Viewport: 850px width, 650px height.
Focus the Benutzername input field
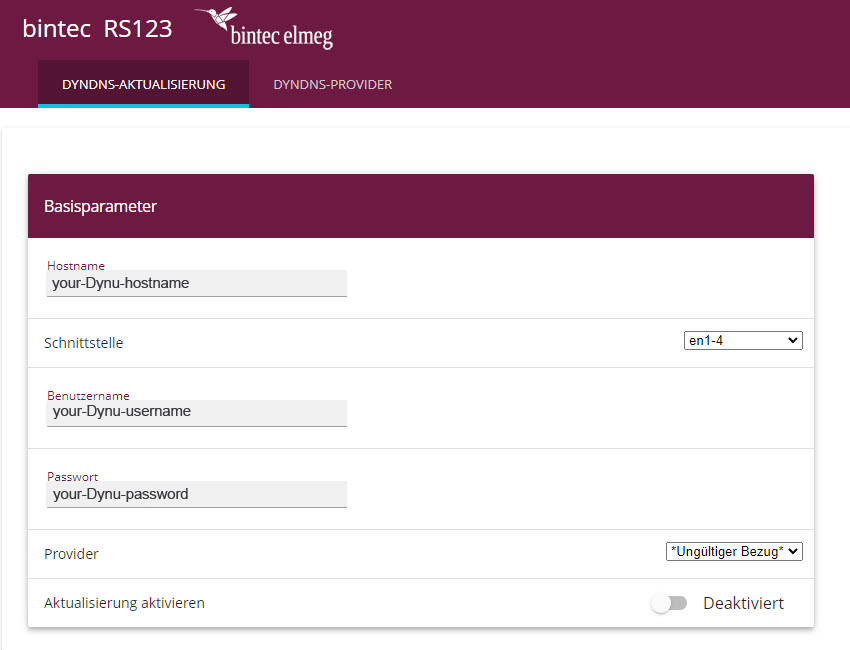coord(197,413)
